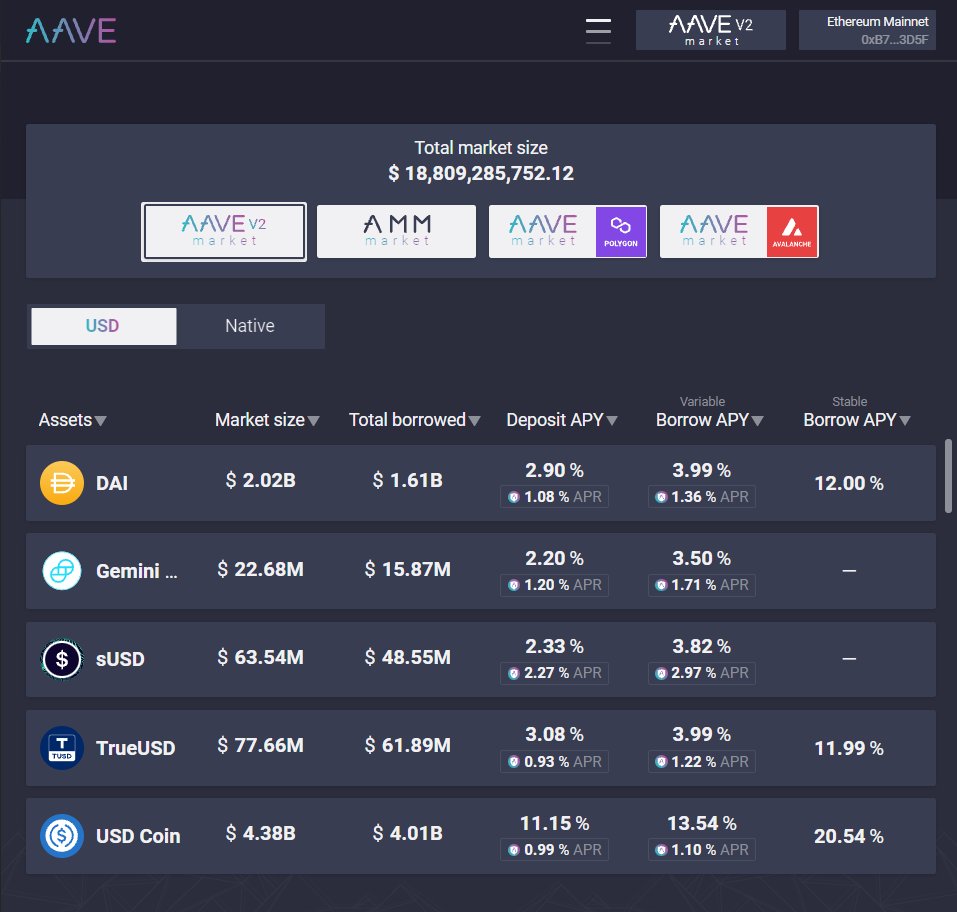Click DAI deposit APY 2.90 %
957x912 pixels.
(554, 471)
